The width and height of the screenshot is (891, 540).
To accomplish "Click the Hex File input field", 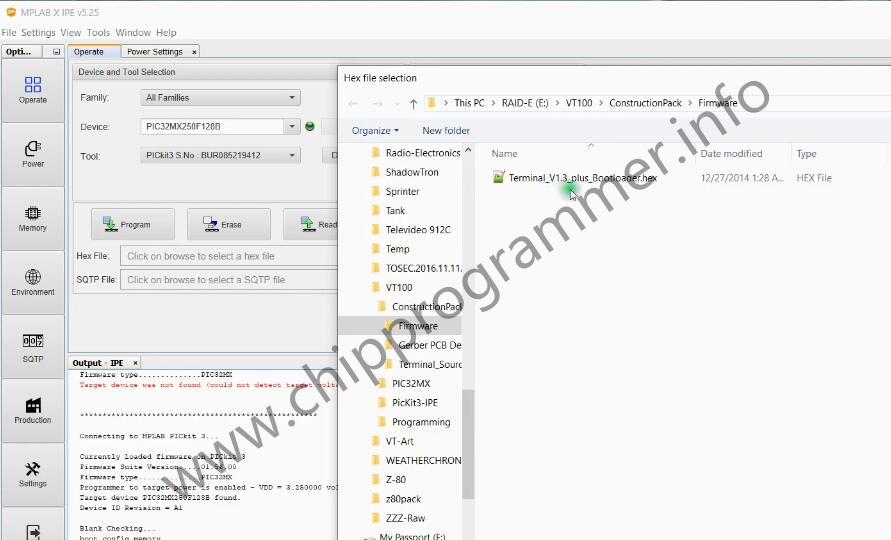I will 229,256.
